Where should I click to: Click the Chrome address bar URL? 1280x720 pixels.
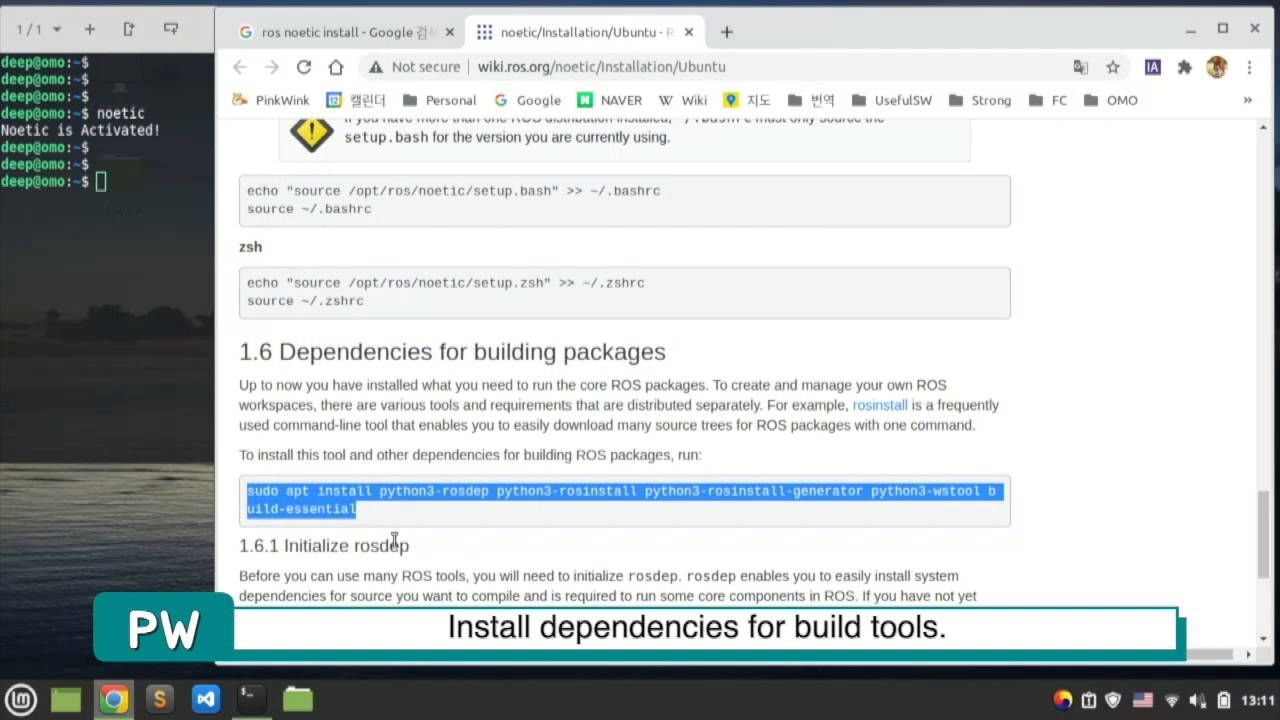tap(602, 67)
